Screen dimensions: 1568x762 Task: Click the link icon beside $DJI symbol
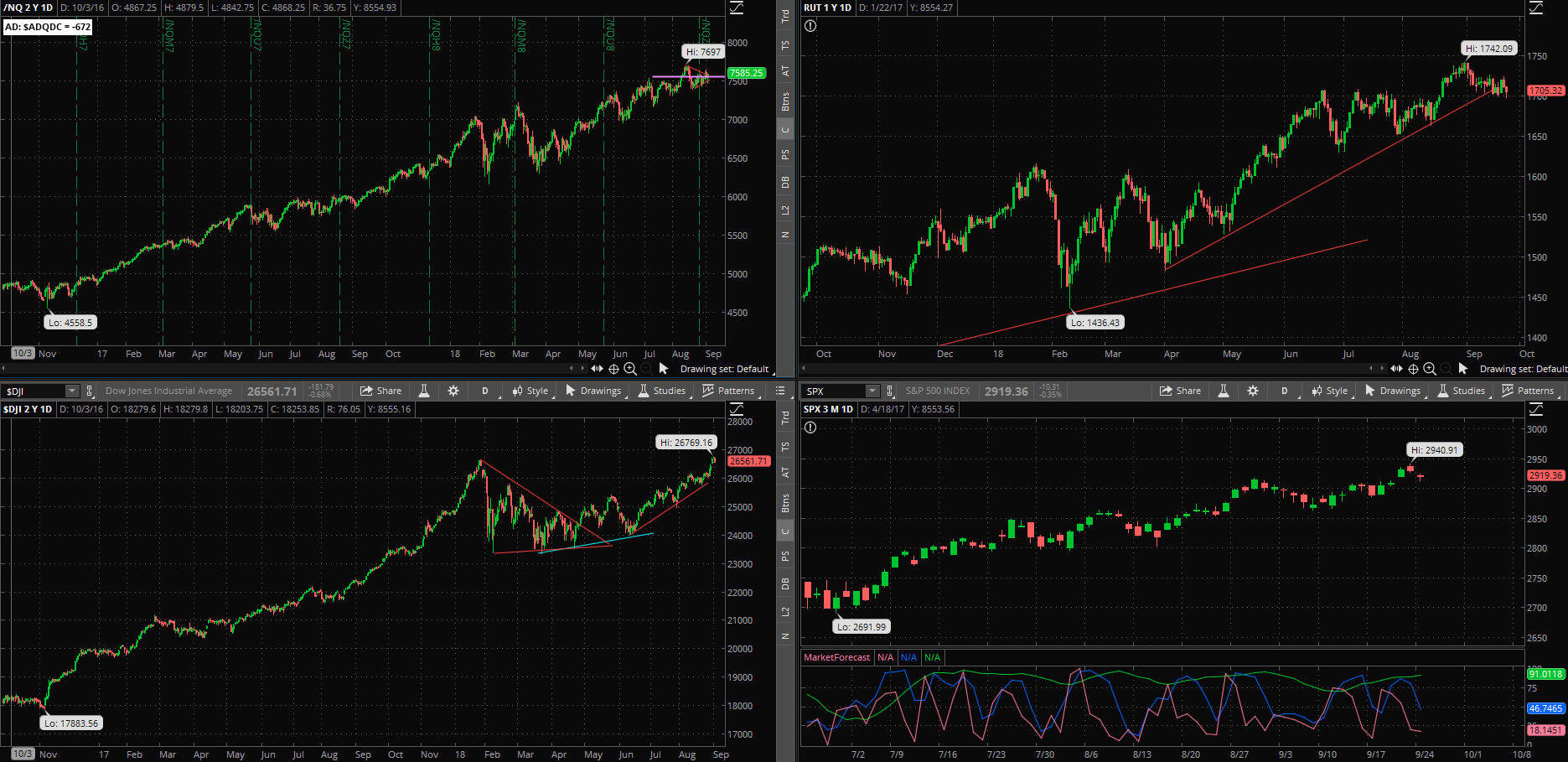tap(89, 391)
